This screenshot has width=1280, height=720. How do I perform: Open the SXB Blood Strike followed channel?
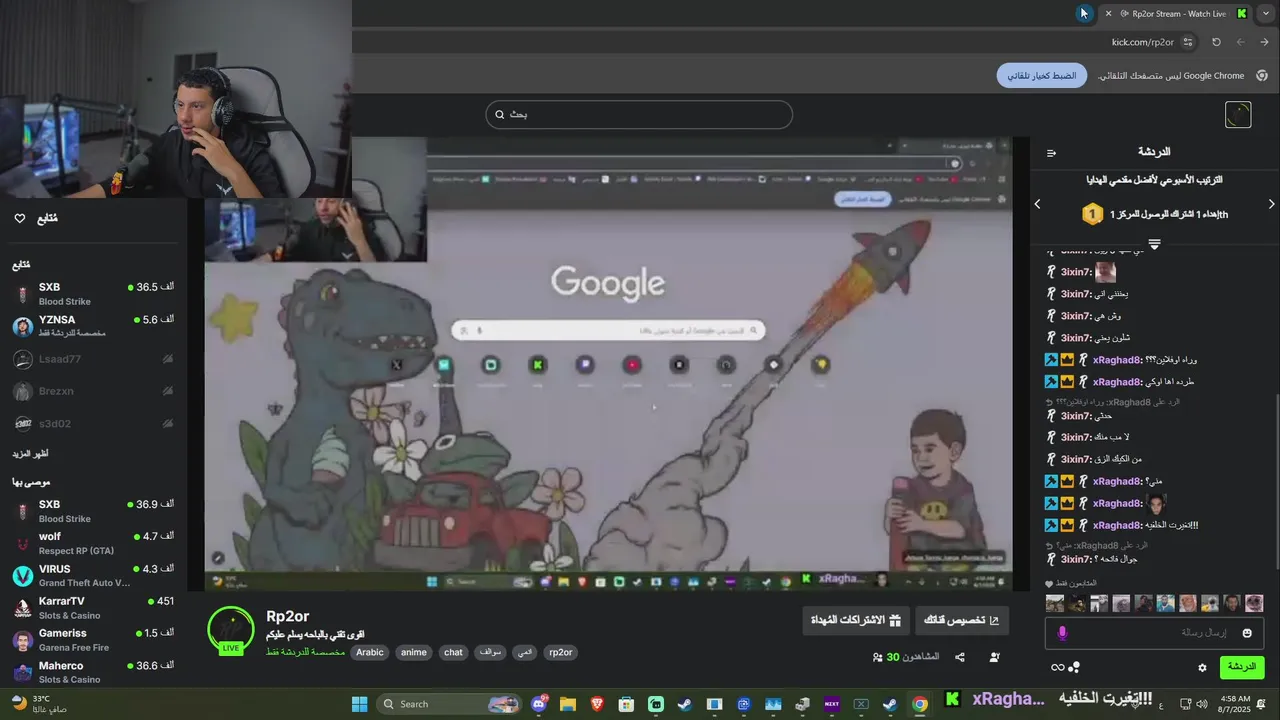coord(94,294)
